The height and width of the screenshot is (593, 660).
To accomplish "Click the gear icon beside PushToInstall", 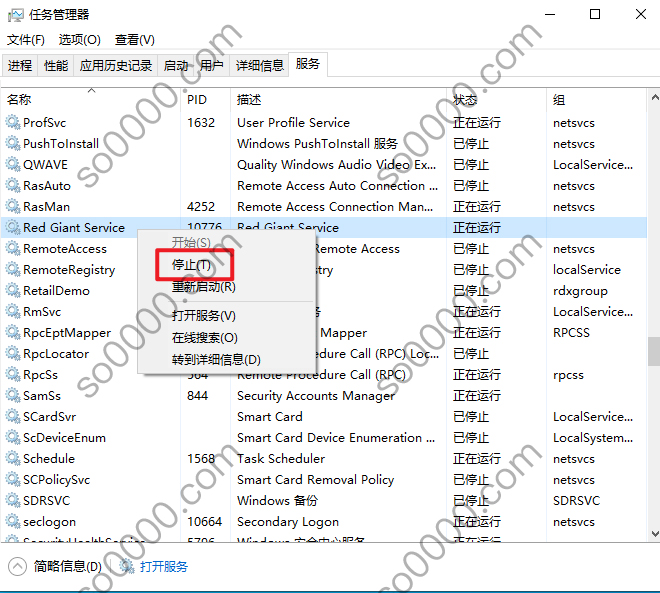I will [x=13, y=144].
